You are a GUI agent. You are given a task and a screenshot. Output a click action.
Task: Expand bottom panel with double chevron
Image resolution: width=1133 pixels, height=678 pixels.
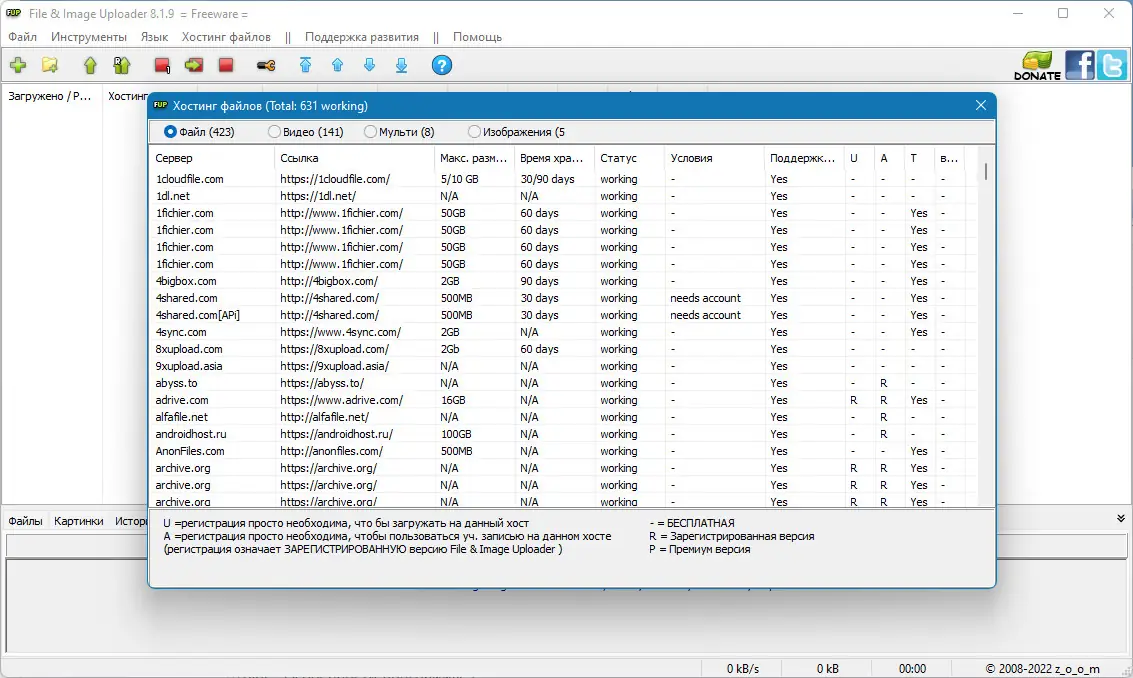pos(1121,518)
